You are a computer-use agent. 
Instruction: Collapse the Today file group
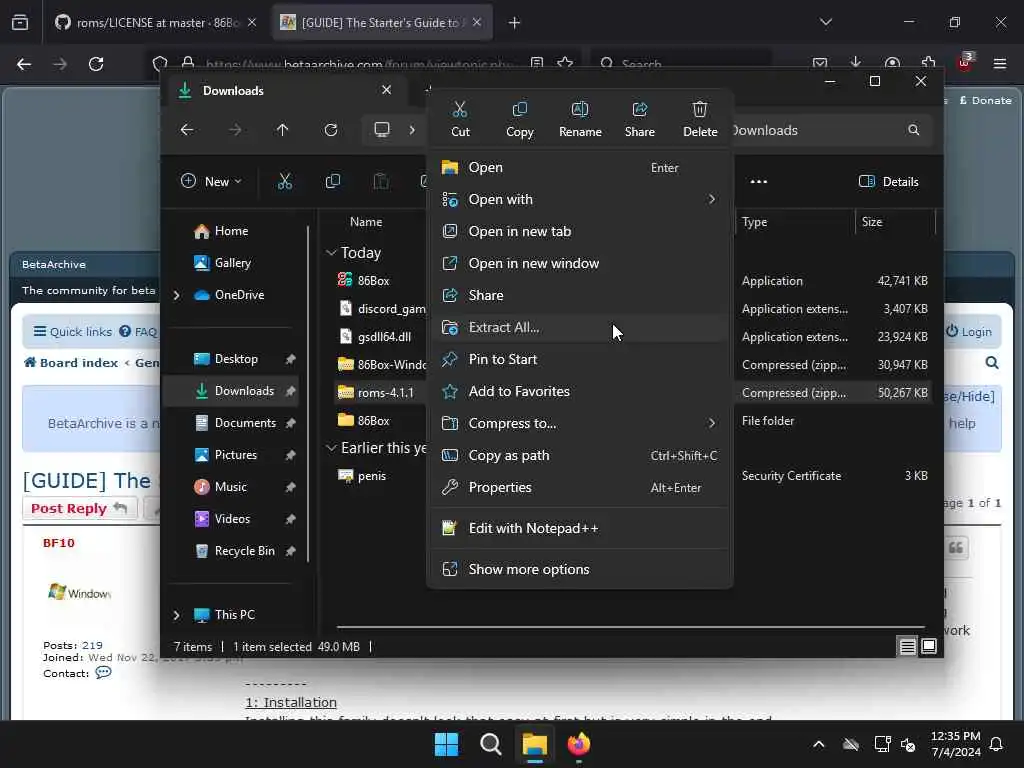click(x=331, y=253)
